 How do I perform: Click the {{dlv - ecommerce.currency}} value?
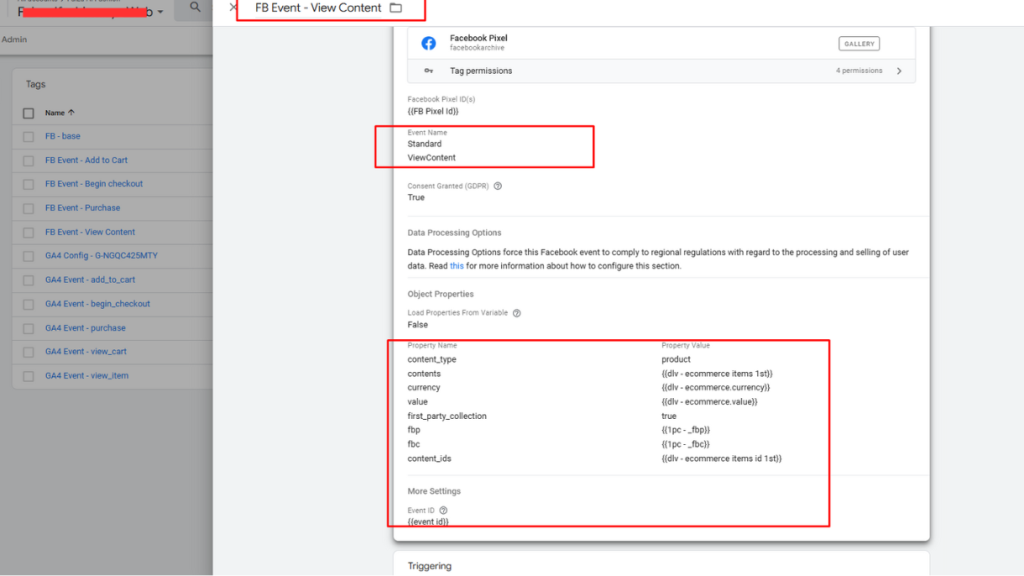[x=715, y=387]
